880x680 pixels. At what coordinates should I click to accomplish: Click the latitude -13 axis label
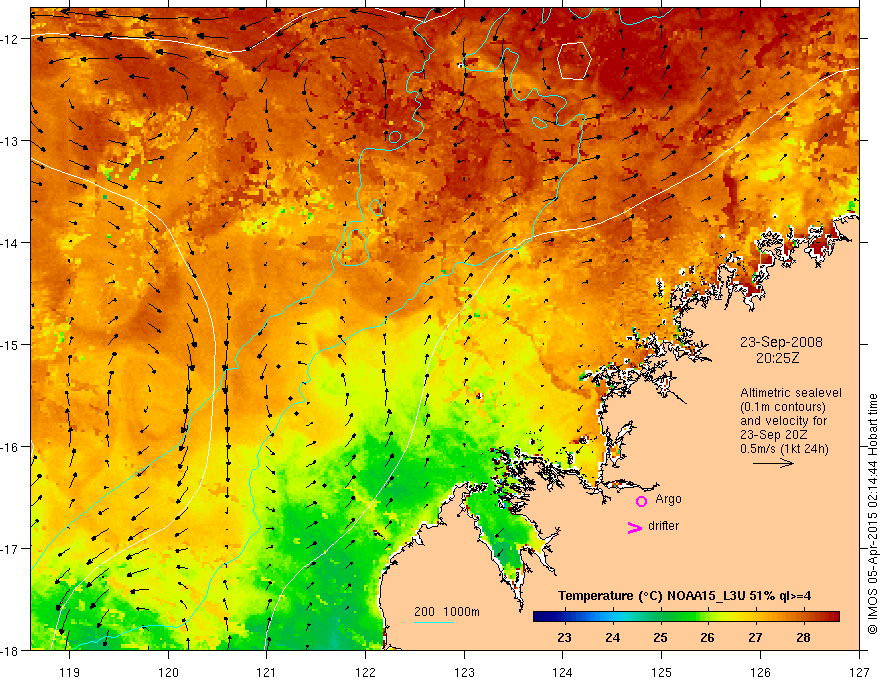[11, 141]
